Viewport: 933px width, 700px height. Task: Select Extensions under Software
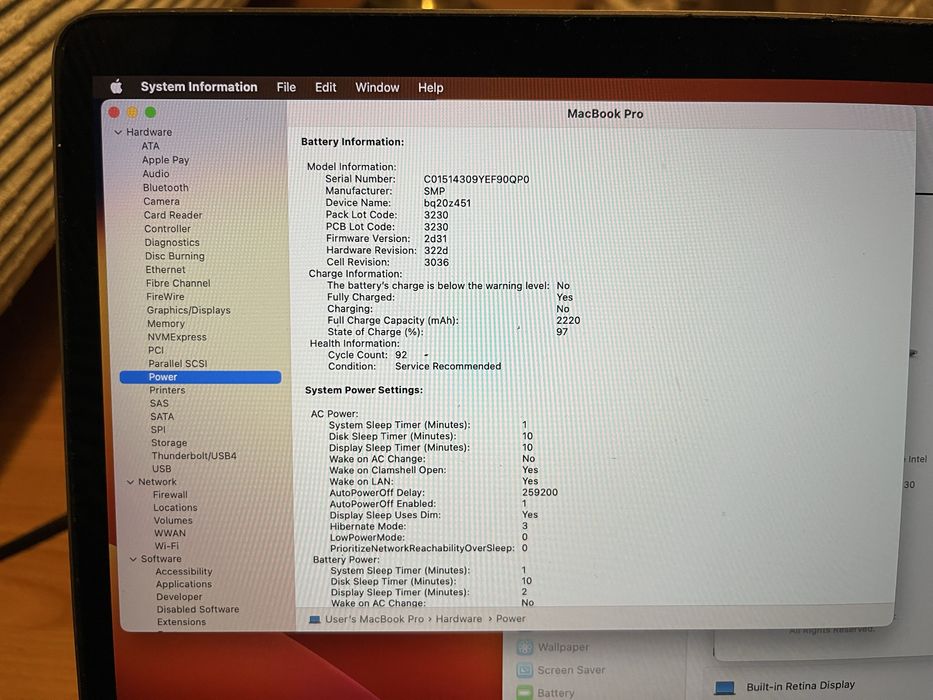pos(181,622)
